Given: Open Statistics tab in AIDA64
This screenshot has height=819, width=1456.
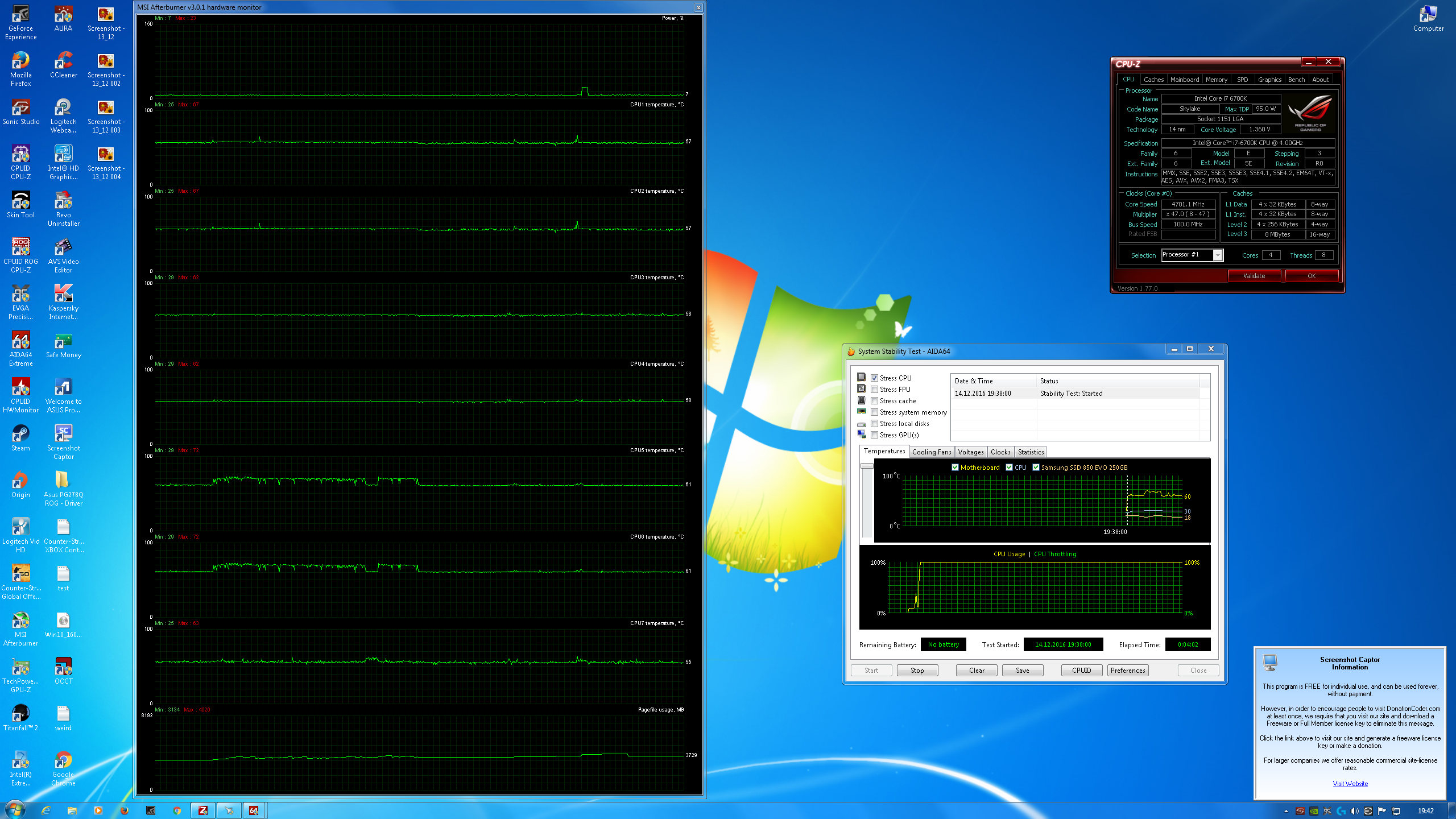Looking at the screenshot, I should click(x=1031, y=452).
